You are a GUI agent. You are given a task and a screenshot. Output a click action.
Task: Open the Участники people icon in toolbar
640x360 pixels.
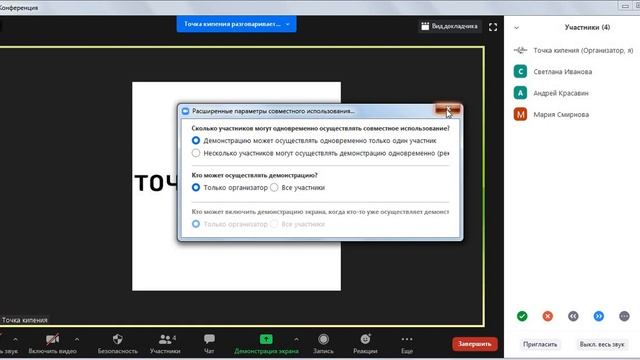coord(165,339)
